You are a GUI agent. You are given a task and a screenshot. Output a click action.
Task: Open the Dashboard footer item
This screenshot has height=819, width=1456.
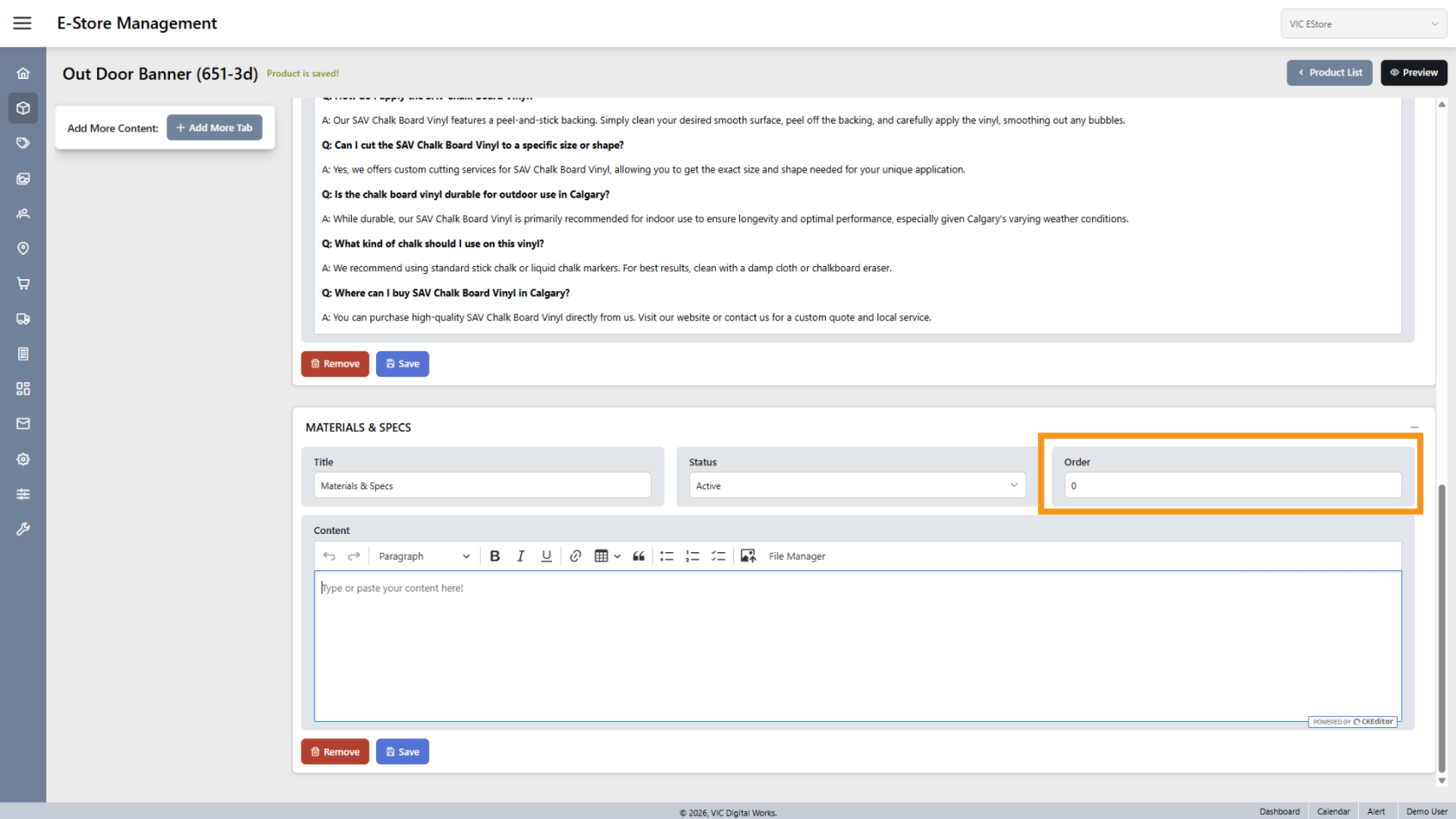pos(1279,811)
